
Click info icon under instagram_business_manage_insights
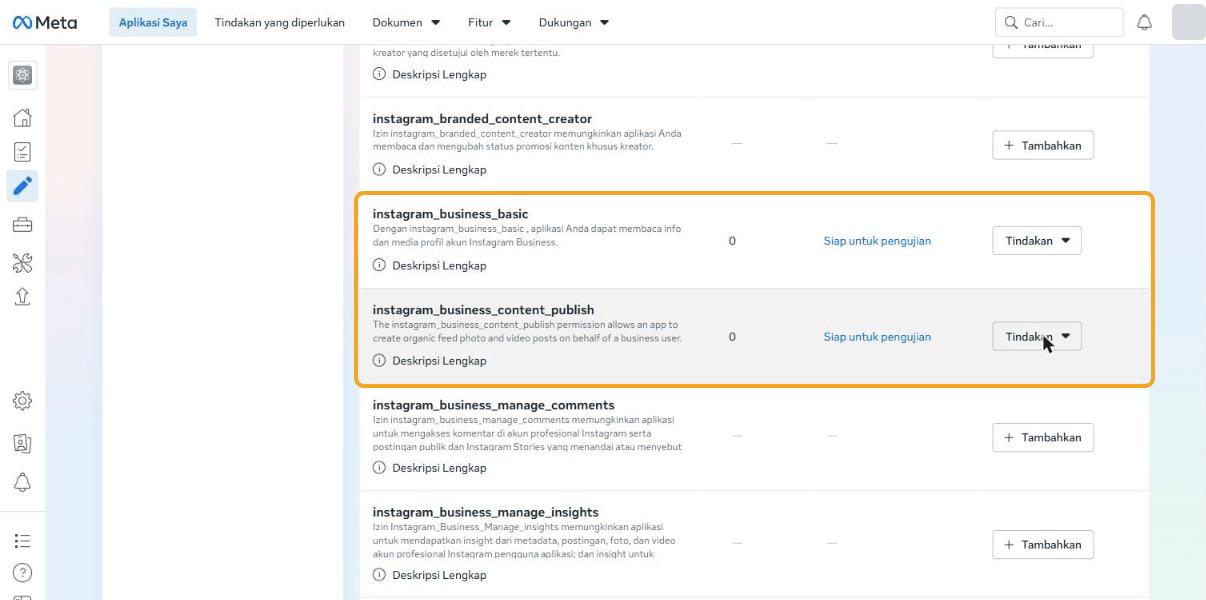point(379,575)
